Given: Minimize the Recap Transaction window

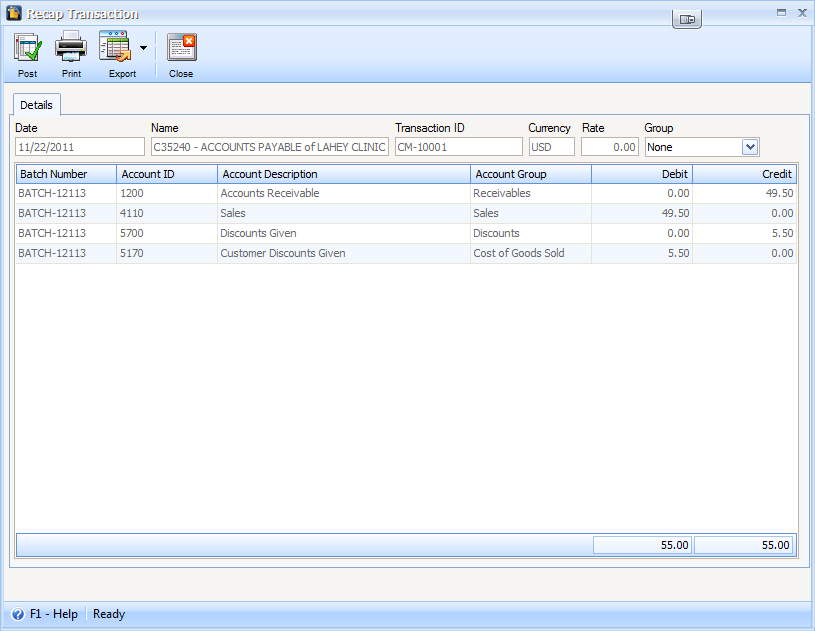Looking at the screenshot, I should click(x=781, y=12).
